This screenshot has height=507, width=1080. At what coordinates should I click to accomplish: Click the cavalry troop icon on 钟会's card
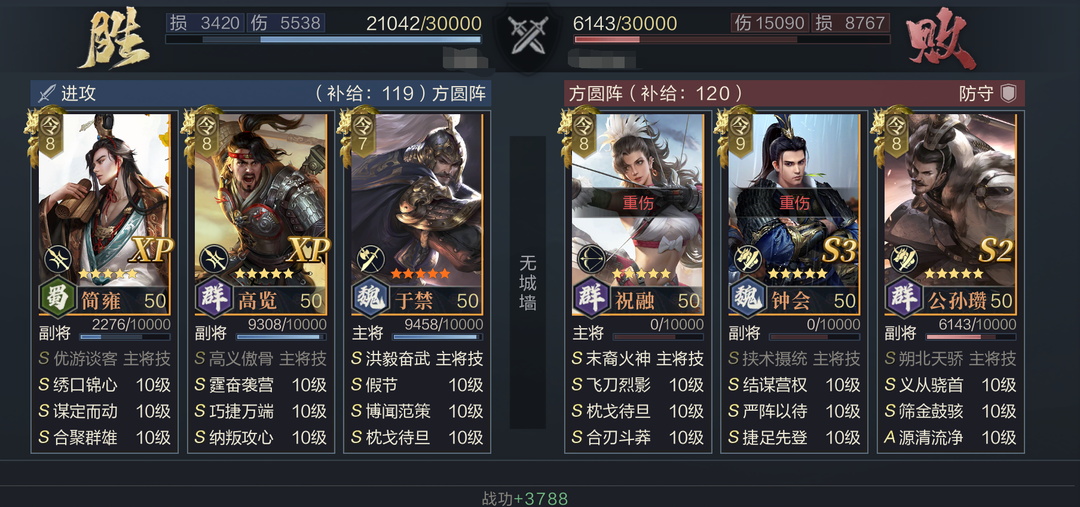coord(747,258)
